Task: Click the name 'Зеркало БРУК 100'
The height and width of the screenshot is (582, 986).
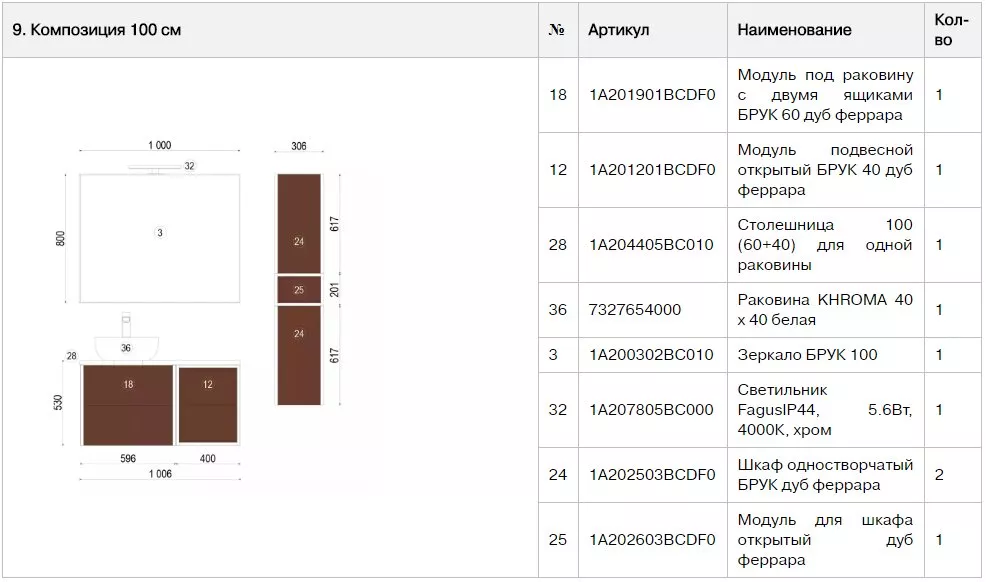Action: (x=807, y=354)
